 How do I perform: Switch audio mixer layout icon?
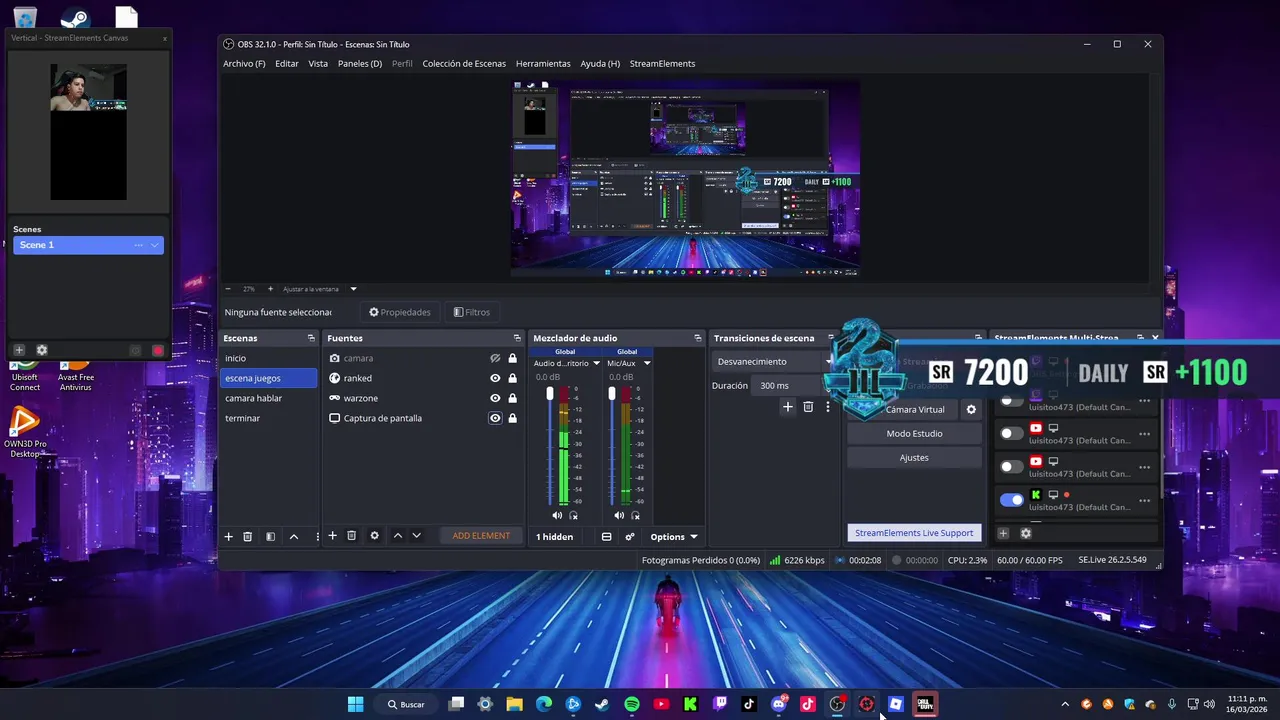click(x=606, y=537)
